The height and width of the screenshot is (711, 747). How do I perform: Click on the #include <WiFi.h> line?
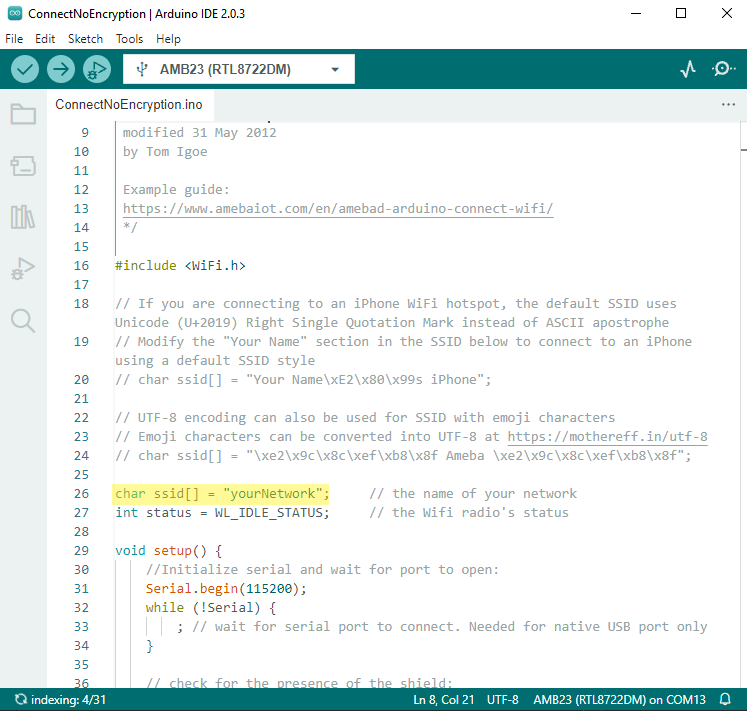180,266
